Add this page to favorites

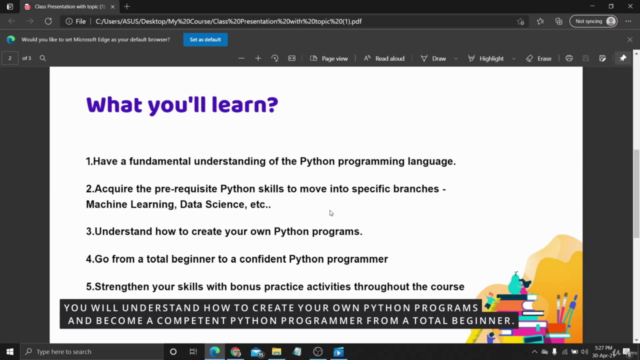(x=520, y=22)
